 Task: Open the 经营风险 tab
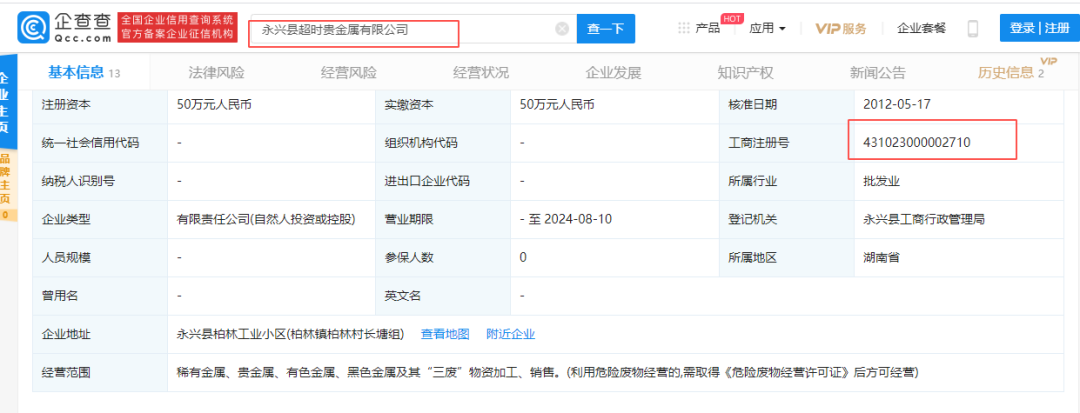(349, 72)
